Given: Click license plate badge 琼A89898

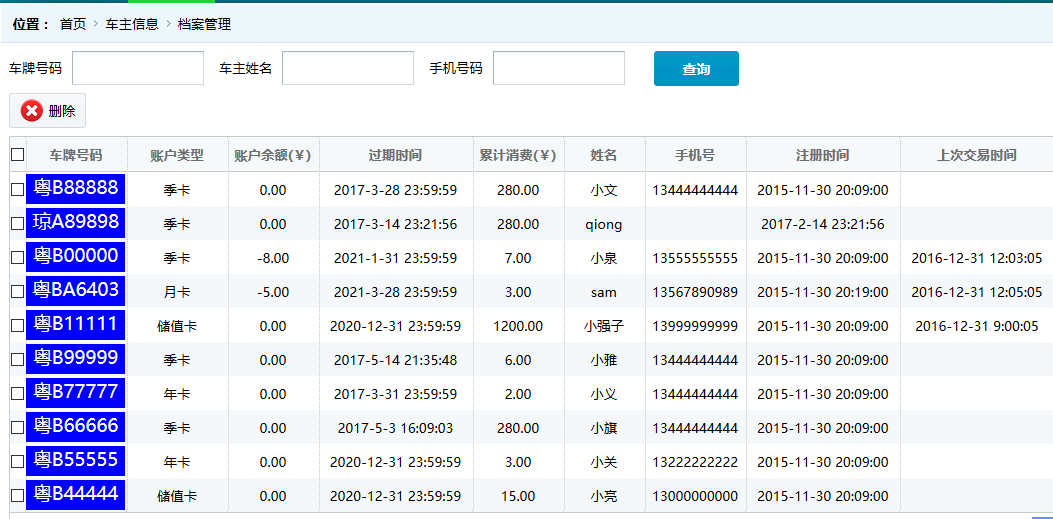Looking at the screenshot, I should coord(76,222).
